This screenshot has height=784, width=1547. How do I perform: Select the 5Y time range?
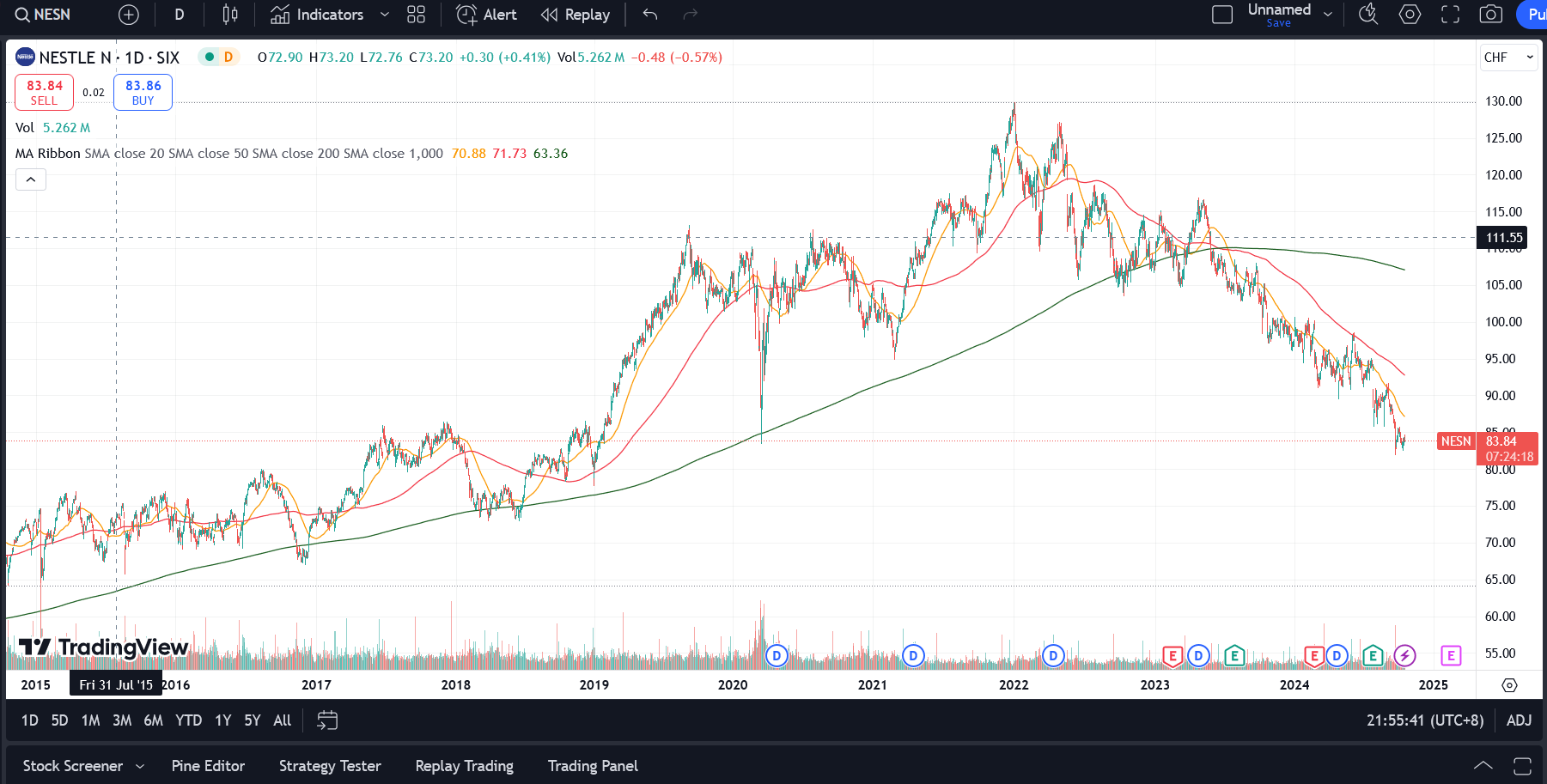coord(253,720)
